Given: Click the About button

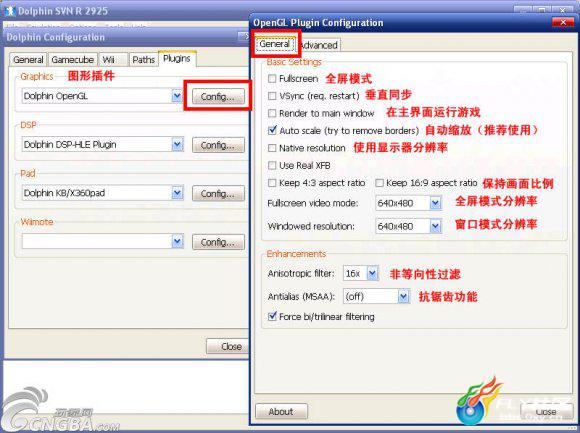Looking at the screenshot, I should point(281,411).
